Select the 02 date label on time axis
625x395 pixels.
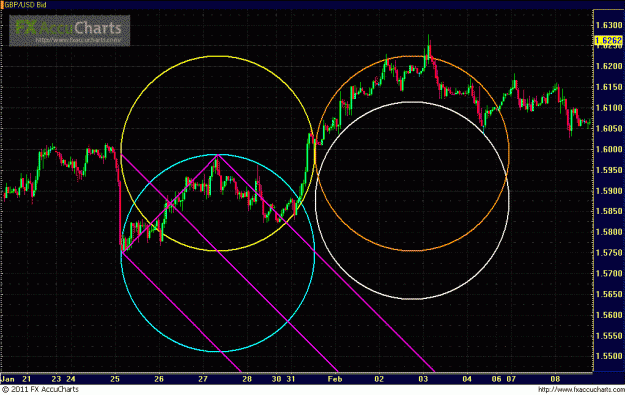[x=379, y=379]
